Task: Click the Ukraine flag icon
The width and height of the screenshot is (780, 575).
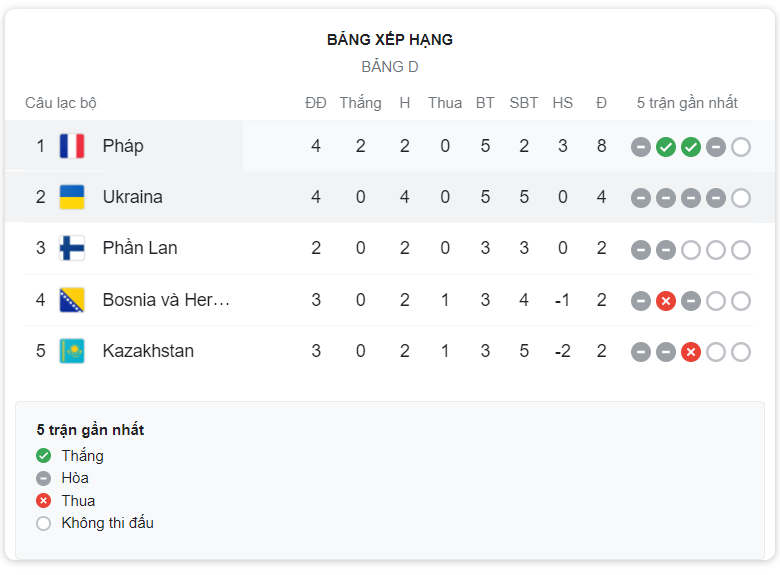Action: [x=72, y=197]
